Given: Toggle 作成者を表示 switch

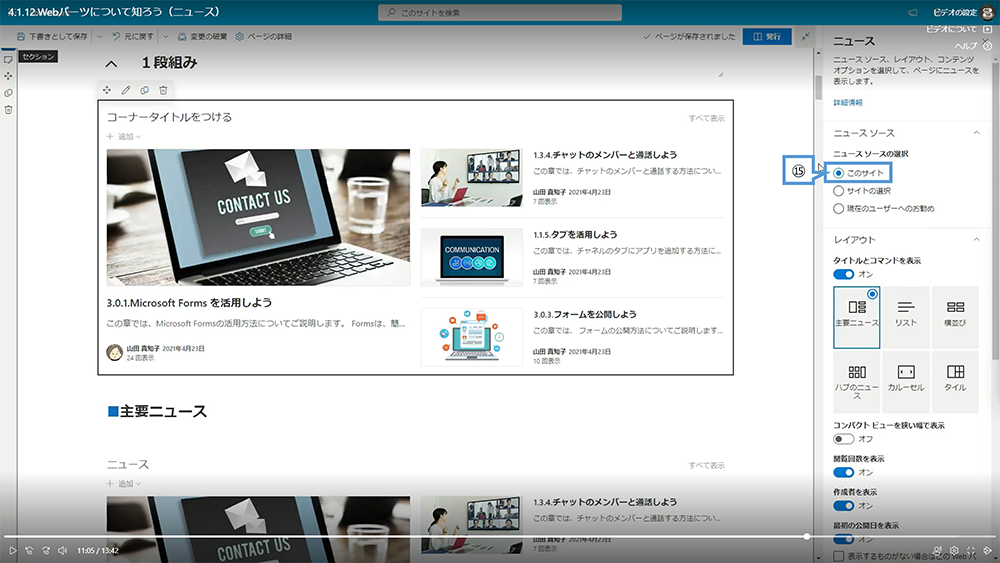Looking at the screenshot, I should pyautogui.click(x=843, y=506).
